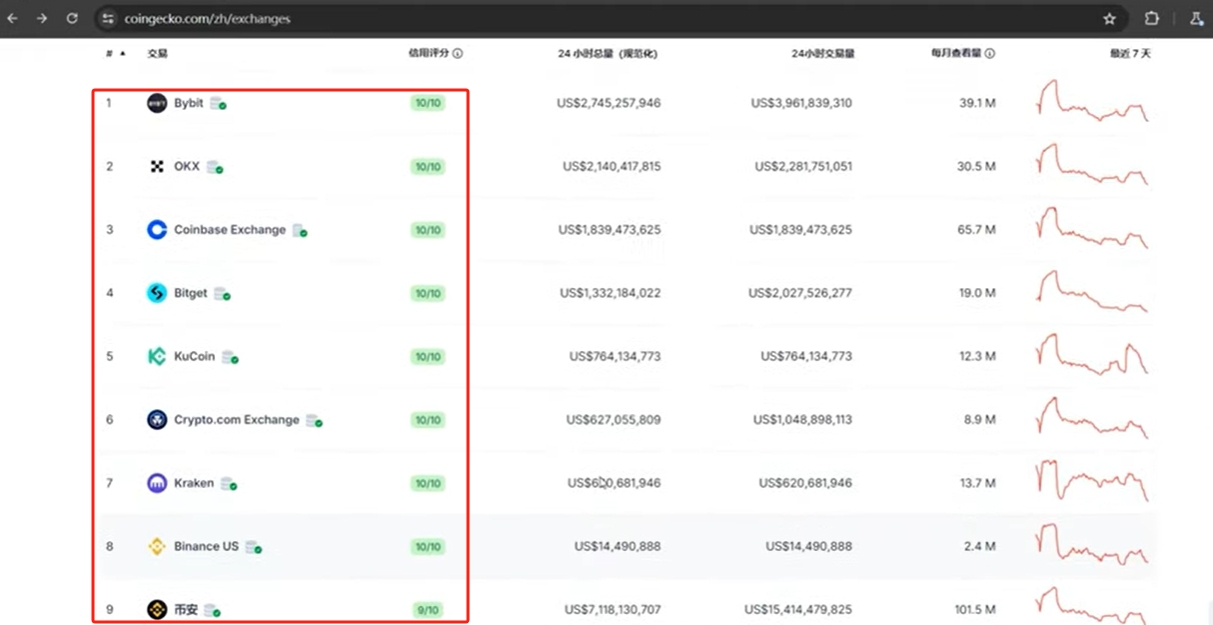This screenshot has width=1213, height=625.
Task: Go back using browser back arrow
Action: pos(13,18)
